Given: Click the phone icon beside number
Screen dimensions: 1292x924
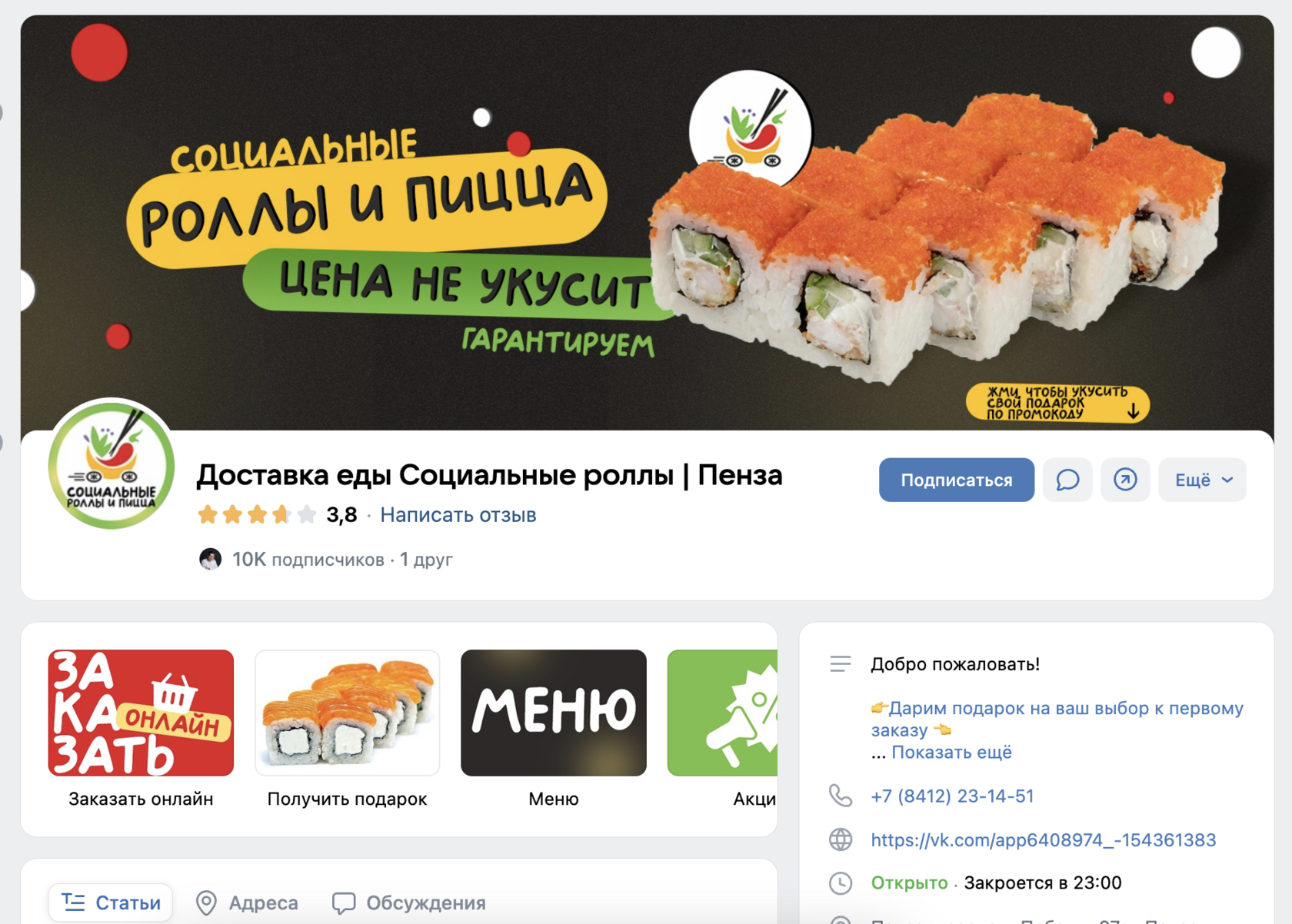Looking at the screenshot, I should pos(841,796).
